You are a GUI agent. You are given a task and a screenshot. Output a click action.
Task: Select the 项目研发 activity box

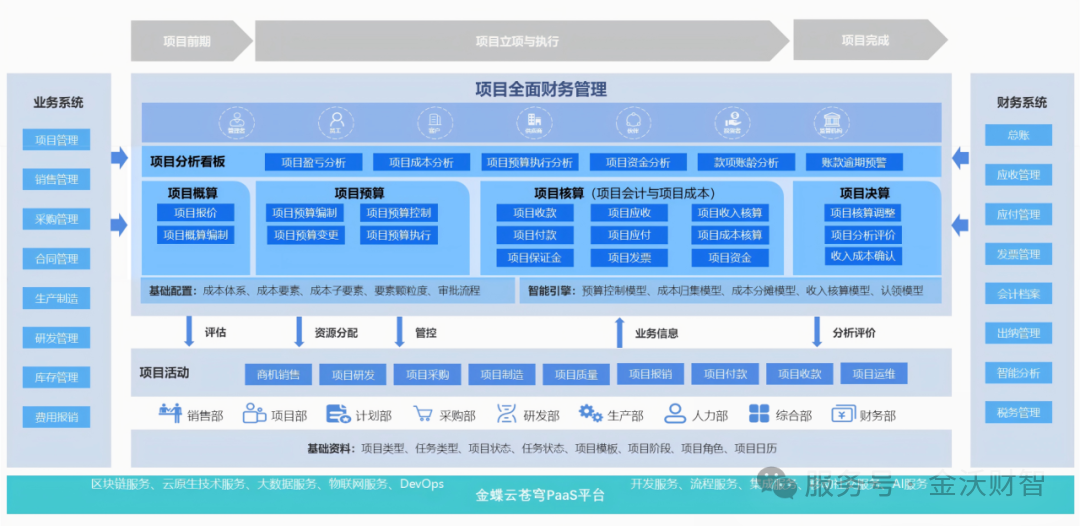353,375
